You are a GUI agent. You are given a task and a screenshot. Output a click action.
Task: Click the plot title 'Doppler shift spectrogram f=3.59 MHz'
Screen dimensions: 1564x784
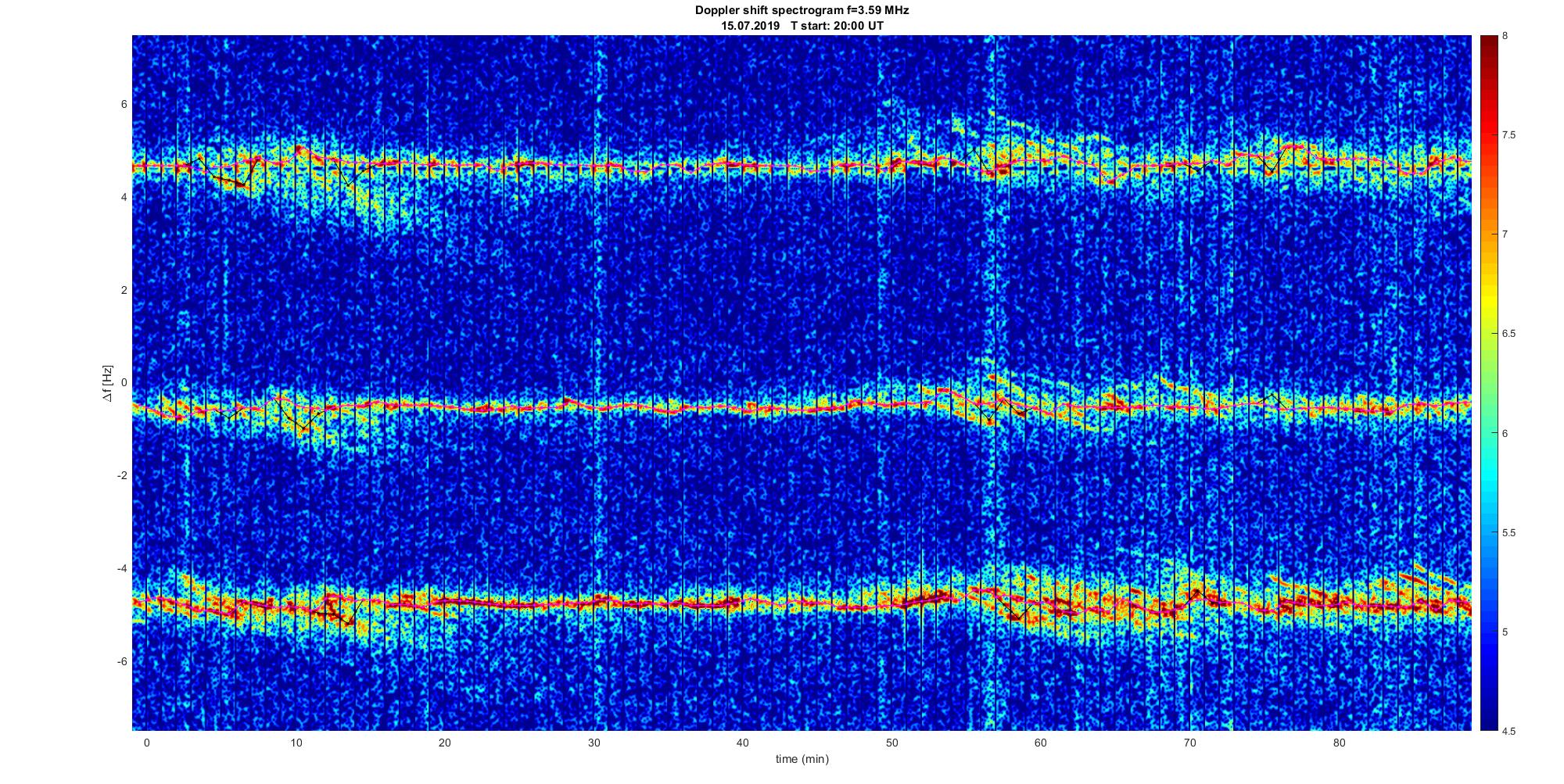click(x=802, y=10)
